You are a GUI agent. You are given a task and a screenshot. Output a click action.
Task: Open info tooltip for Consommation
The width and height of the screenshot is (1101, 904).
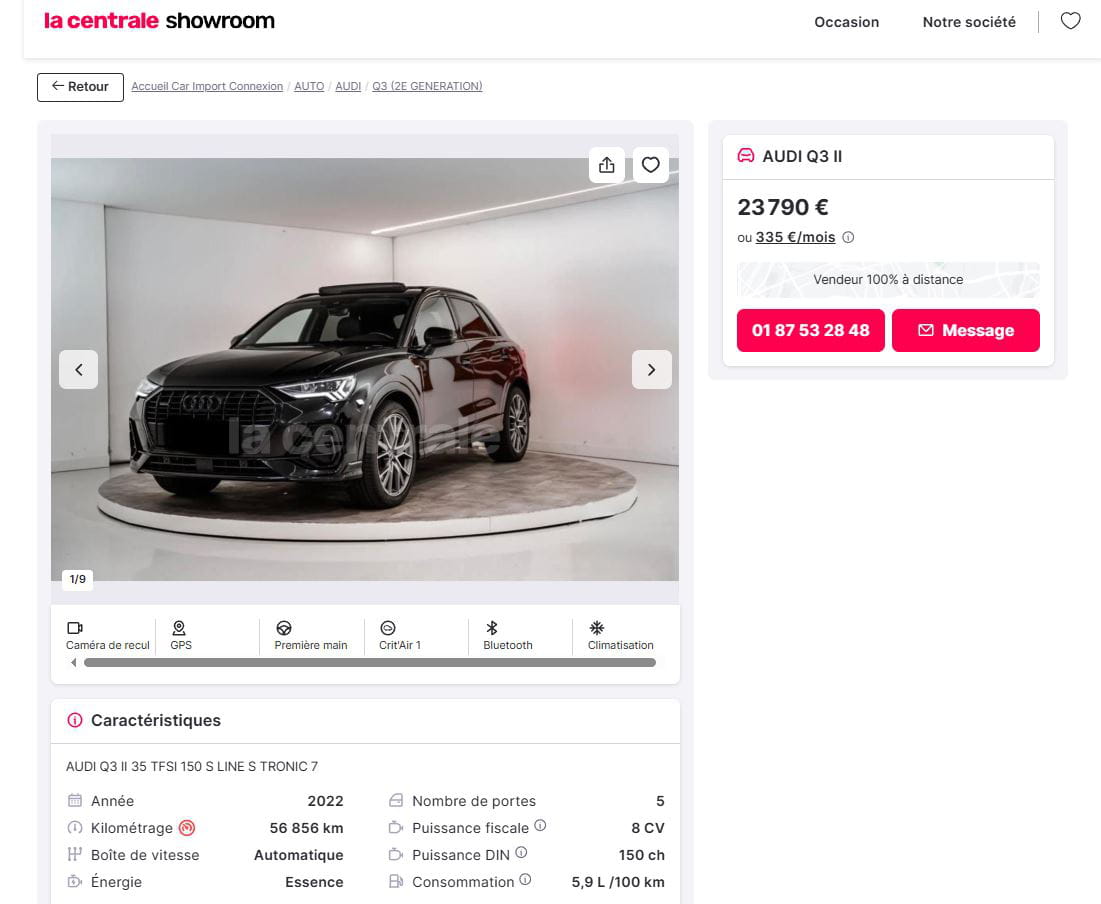(x=526, y=880)
